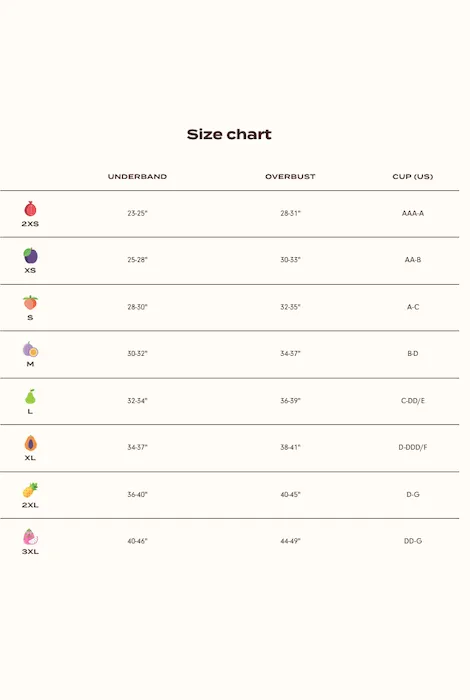This screenshot has width=470, height=700.
Task: Select the OVERBUST column header
Action: 290,176
